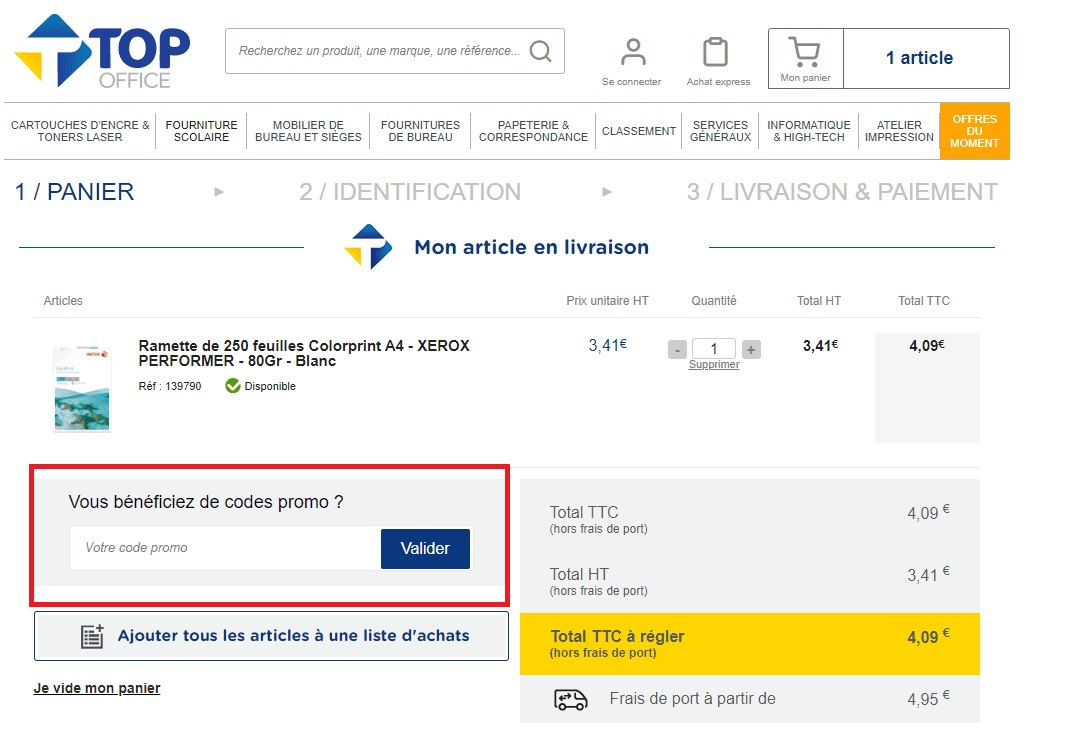Open Fourniture scolaire menu
The height and width of the screenshot is (744, 1080).
tap(201, 131)
